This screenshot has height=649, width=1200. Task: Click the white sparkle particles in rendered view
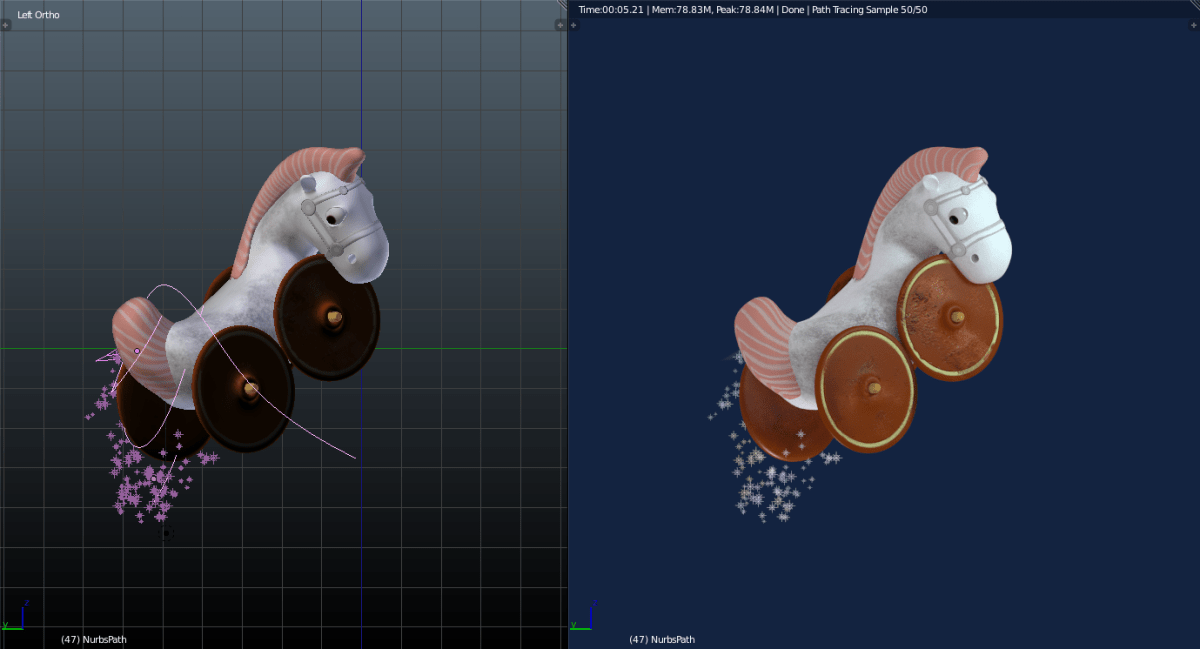coord(760,480)
